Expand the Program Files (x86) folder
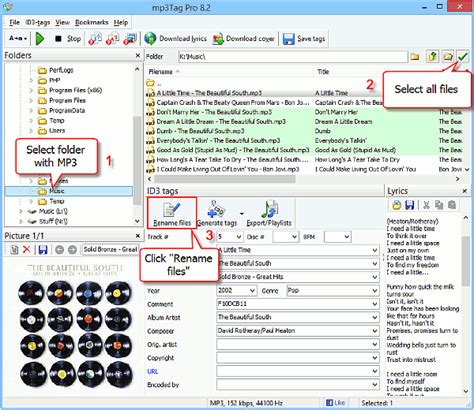474x410 pixels. coord(31,90)
